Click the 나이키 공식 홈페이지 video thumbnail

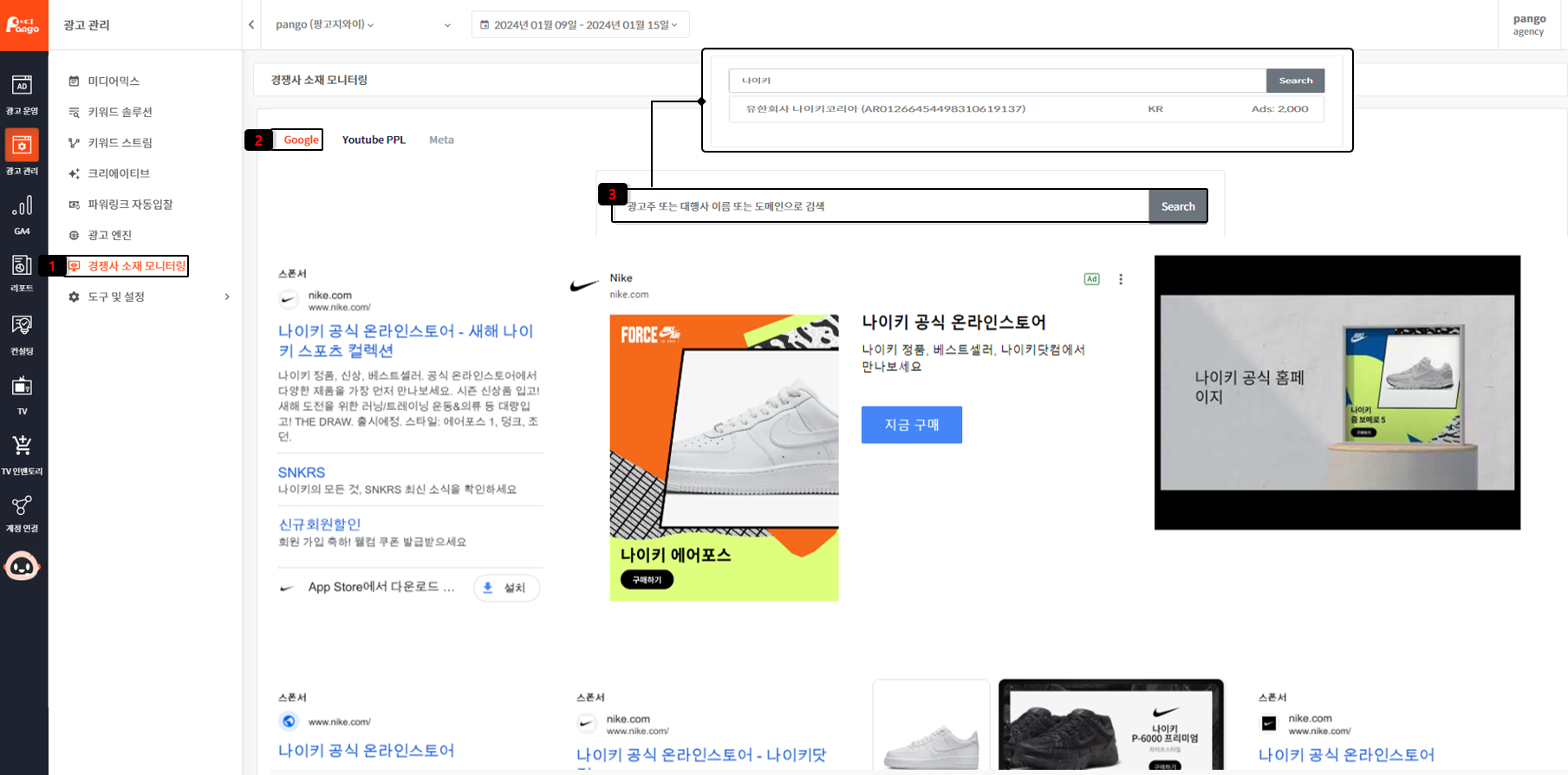(x=1337, y=393)
